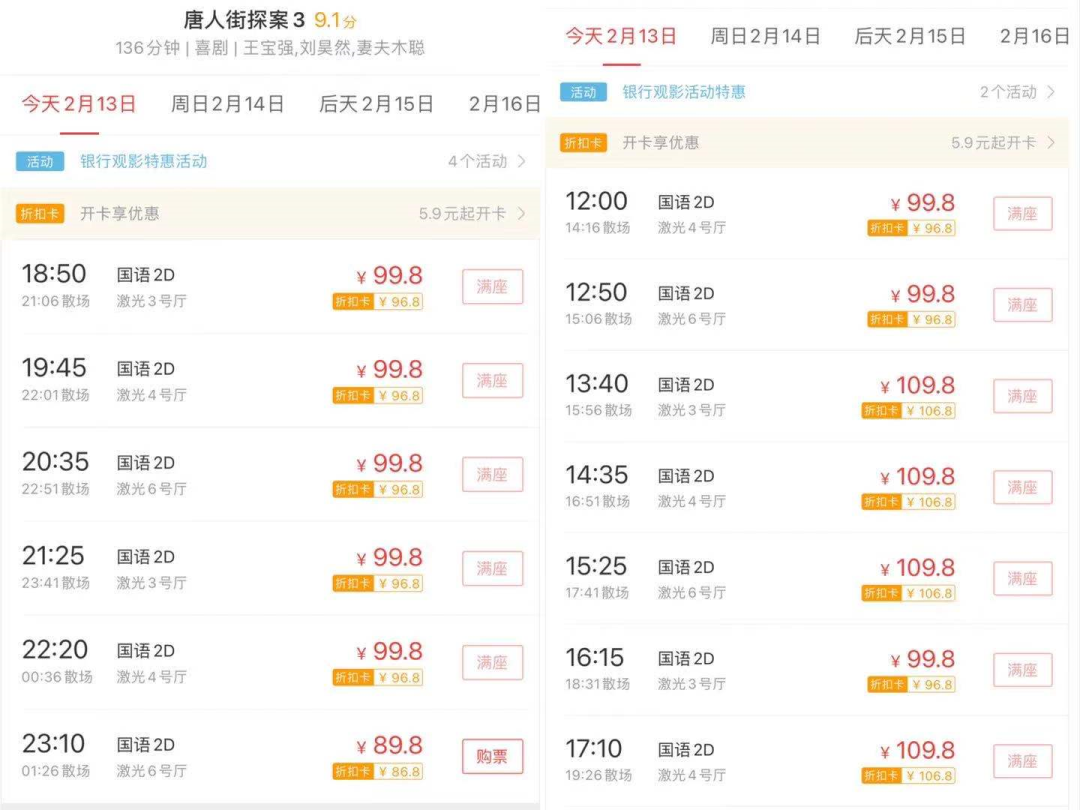Image resolution: width=1080 pixels, height=810 pixels.
Task: Open 银行观影特惠活动 link
Action: point(143,162)
